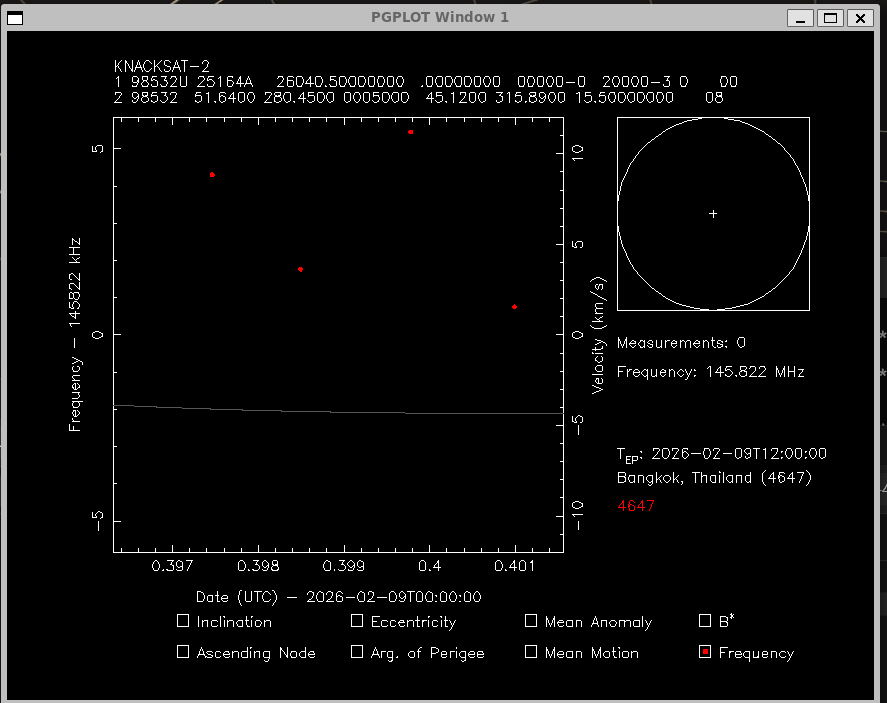Toggle the Eccentricity checkbox
887x703 pixels.
point(357,621)
